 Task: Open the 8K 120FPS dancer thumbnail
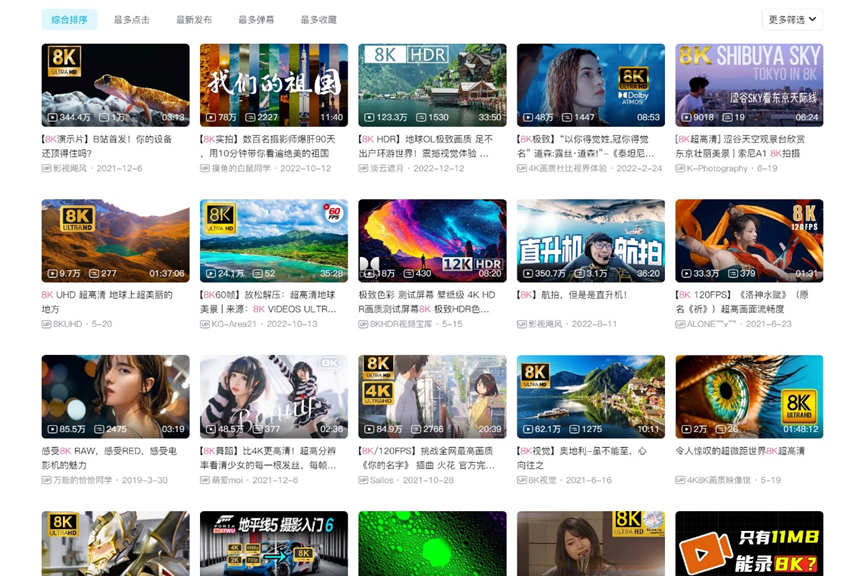point(749,241)
